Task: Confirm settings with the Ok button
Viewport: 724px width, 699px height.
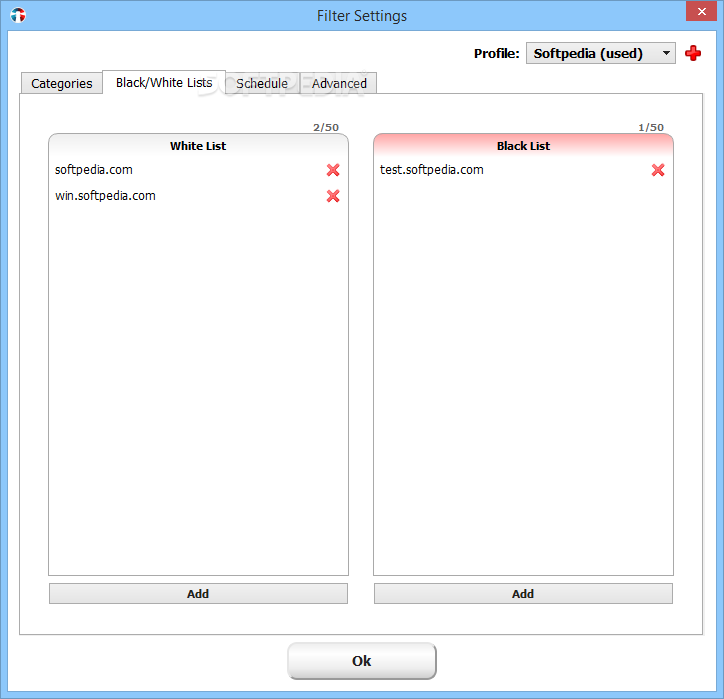Action: pos(362,661)
